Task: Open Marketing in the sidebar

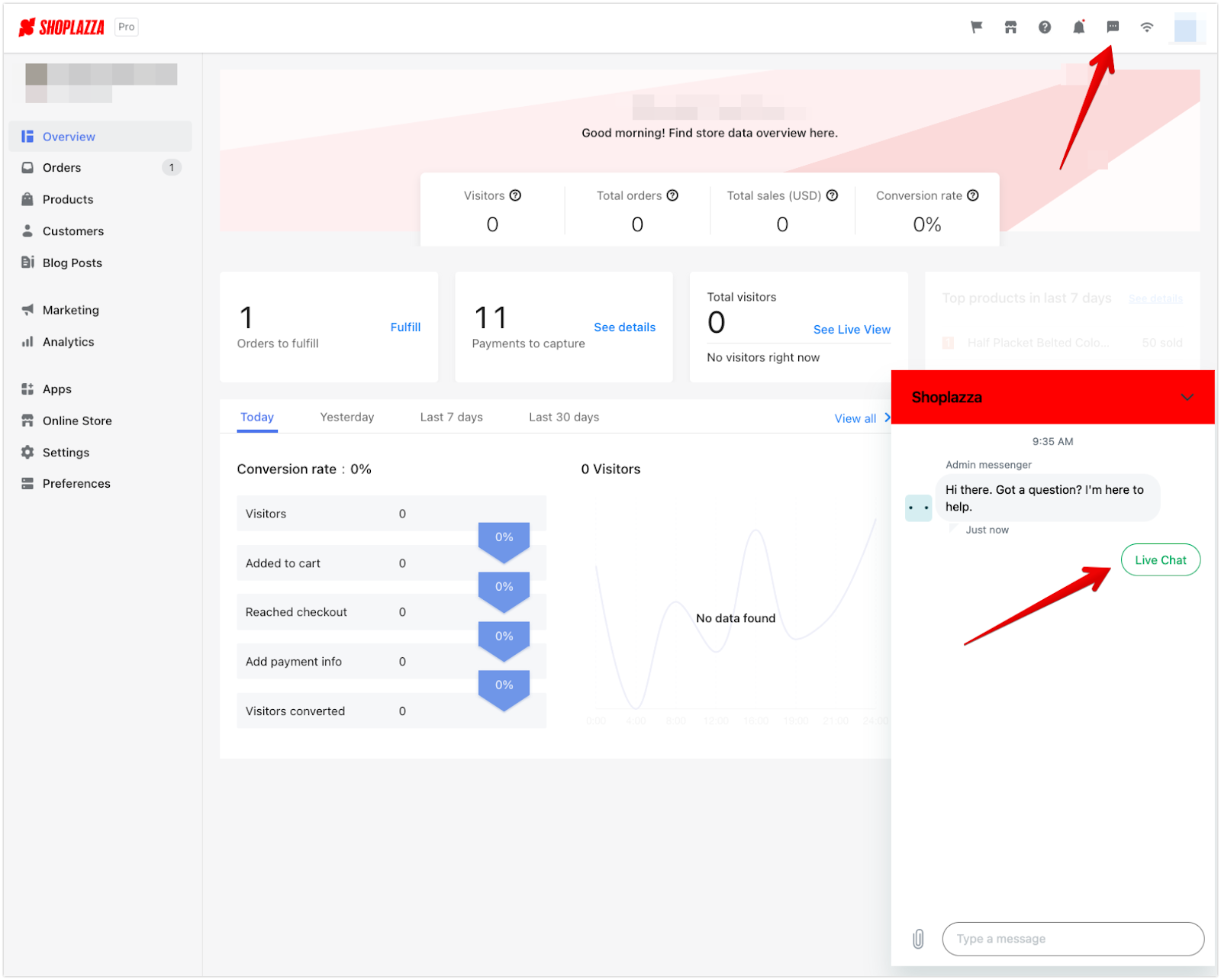Action: [x=101, y=310]
